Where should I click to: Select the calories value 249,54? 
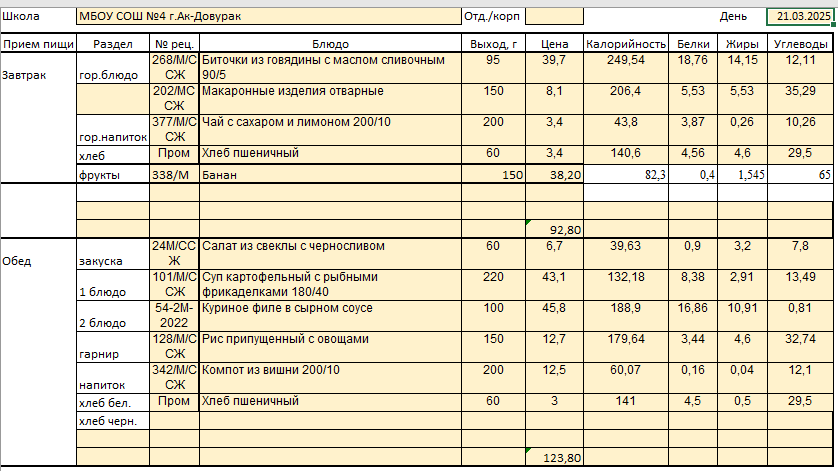(x=626, y=61)
